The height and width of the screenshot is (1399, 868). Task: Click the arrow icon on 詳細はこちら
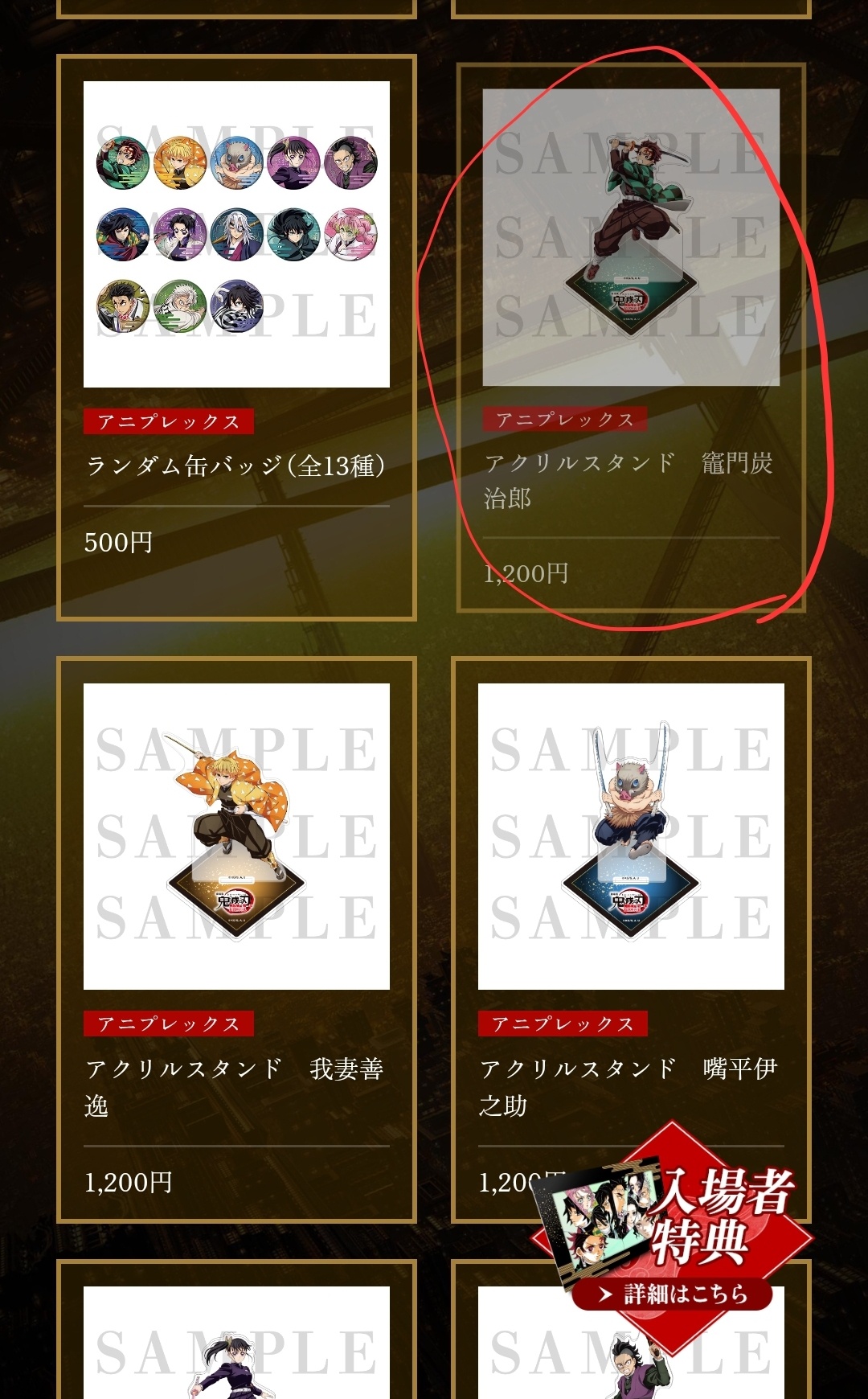[x=605, y=1294]
